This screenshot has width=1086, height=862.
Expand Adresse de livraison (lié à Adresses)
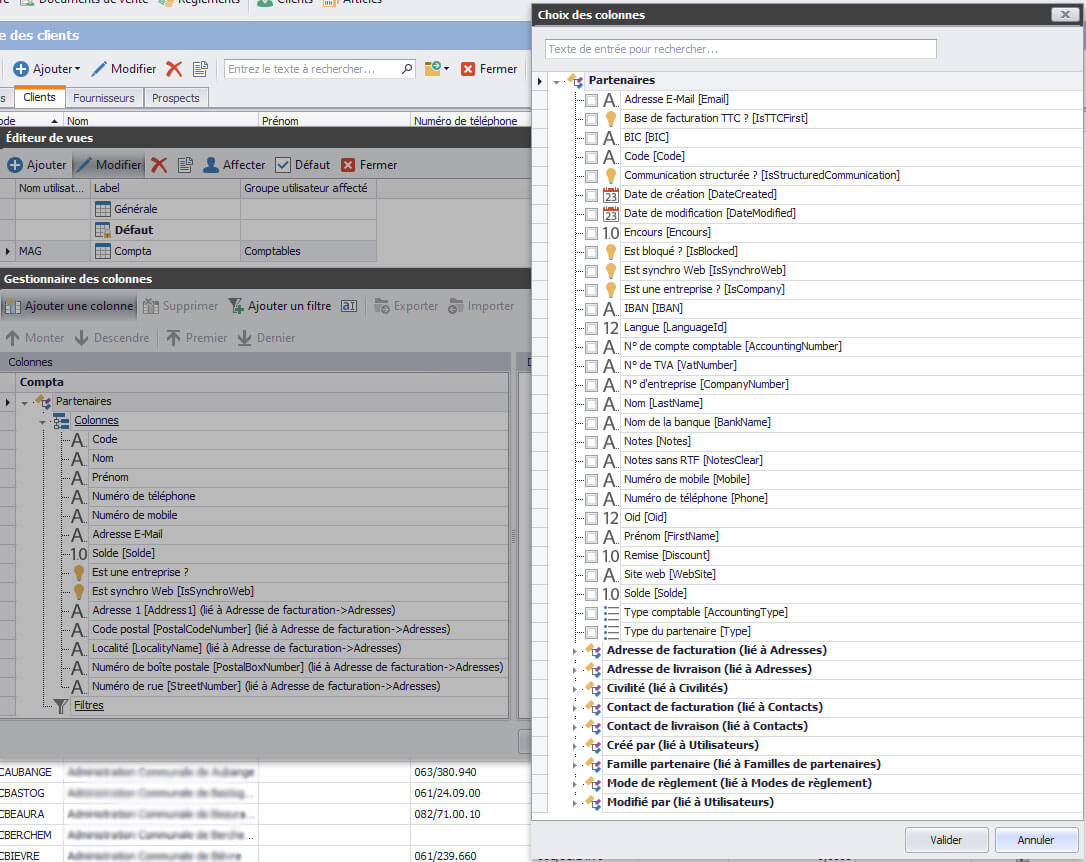pos(575,669)
